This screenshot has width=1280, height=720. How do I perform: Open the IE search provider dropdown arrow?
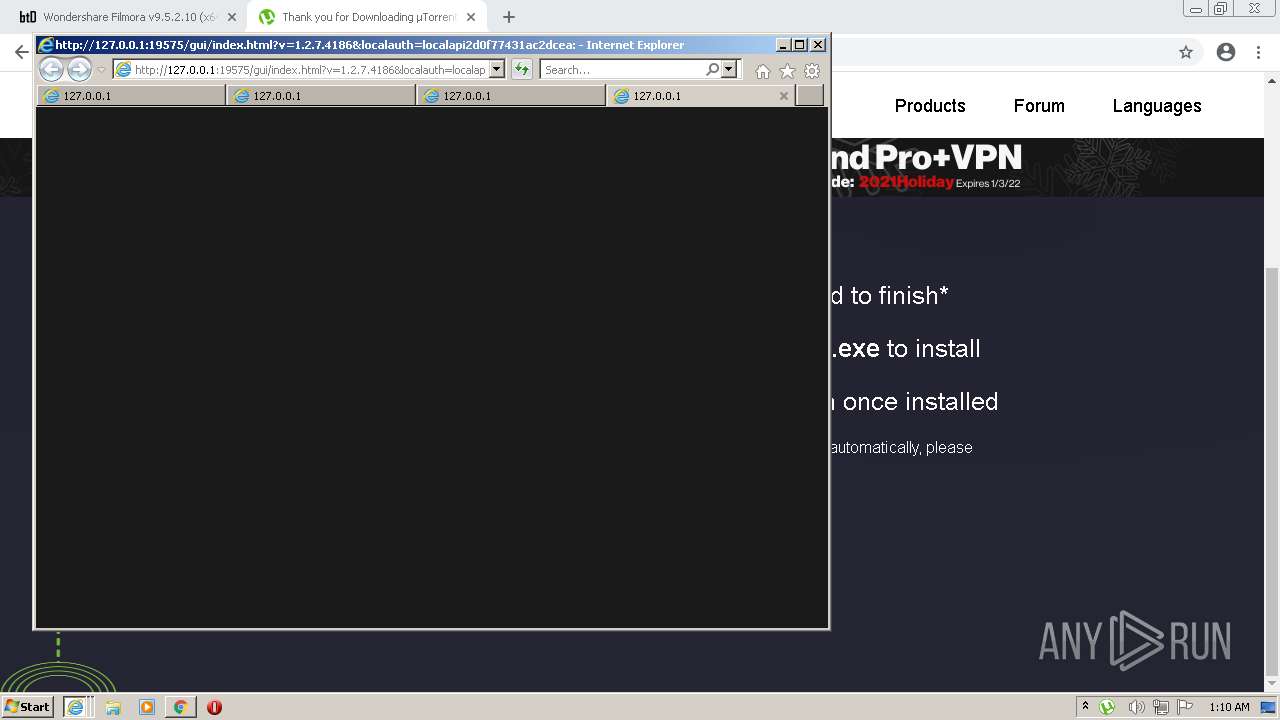pos(729,70)
